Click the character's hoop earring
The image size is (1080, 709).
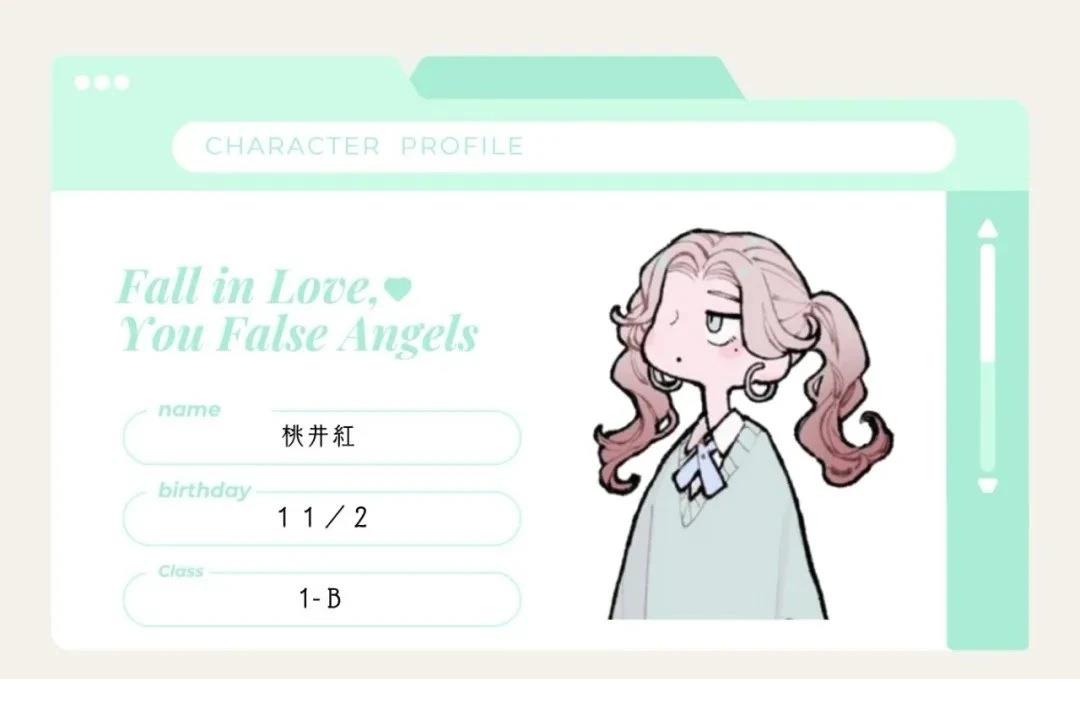coord(761,386)
